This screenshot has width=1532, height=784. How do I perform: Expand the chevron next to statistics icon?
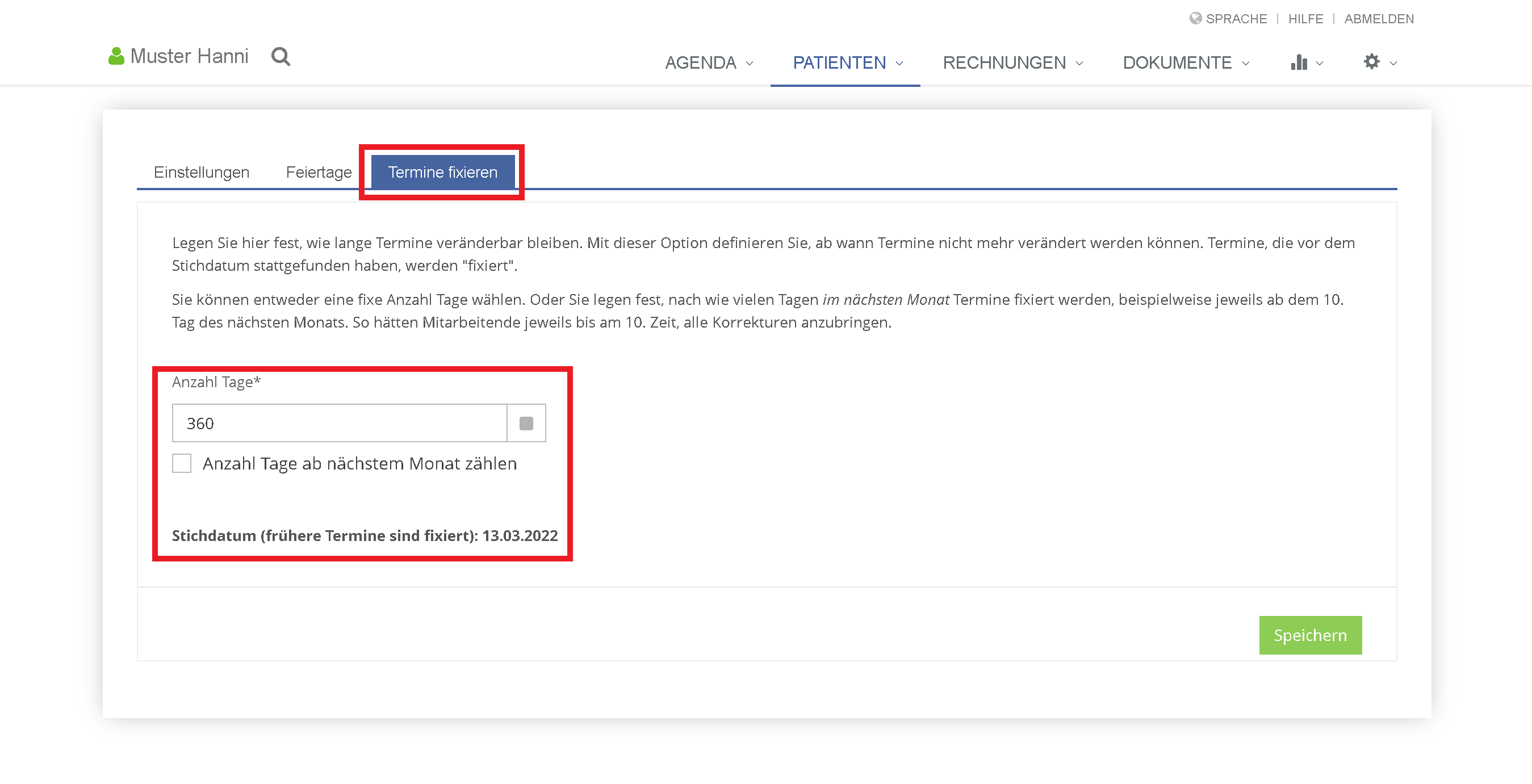point(1320,63)
